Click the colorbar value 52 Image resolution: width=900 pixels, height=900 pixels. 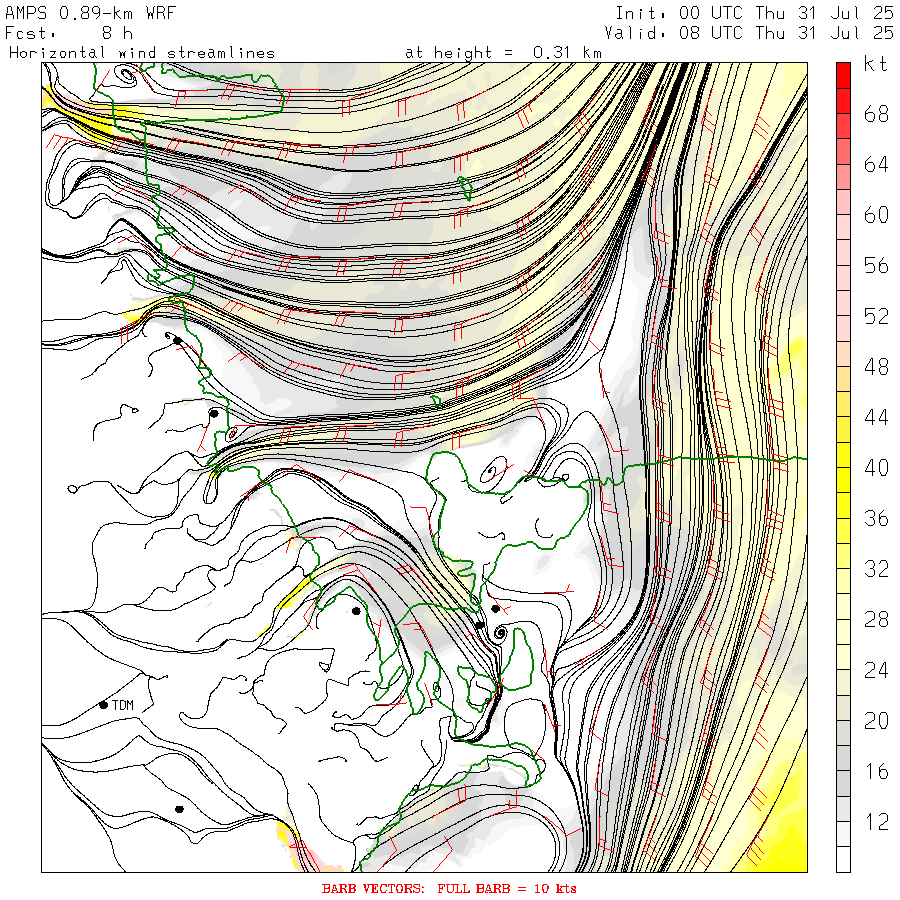tap(876, 316)
